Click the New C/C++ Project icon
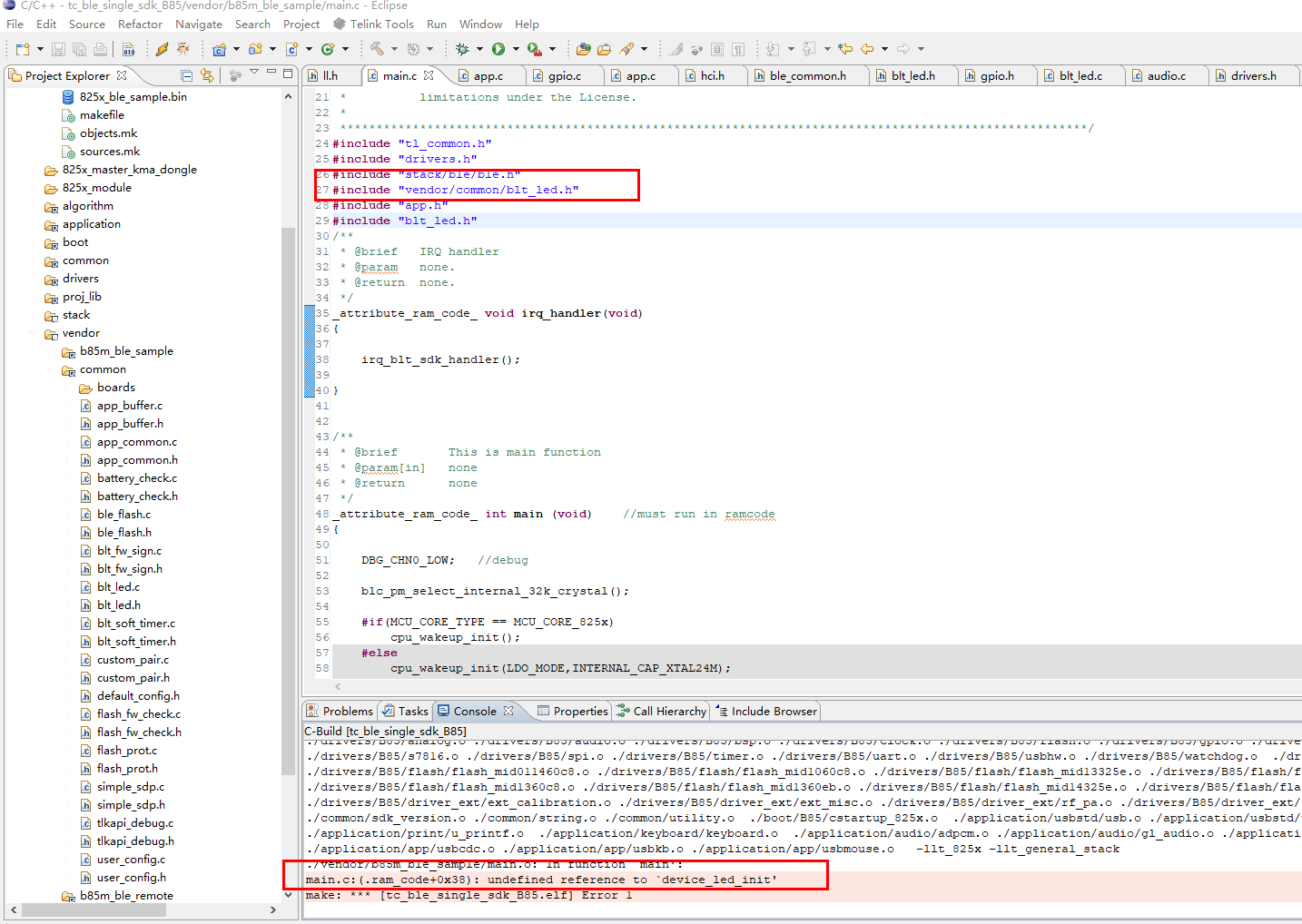Viewport: 1302px width, 924px height. point(219,49)
